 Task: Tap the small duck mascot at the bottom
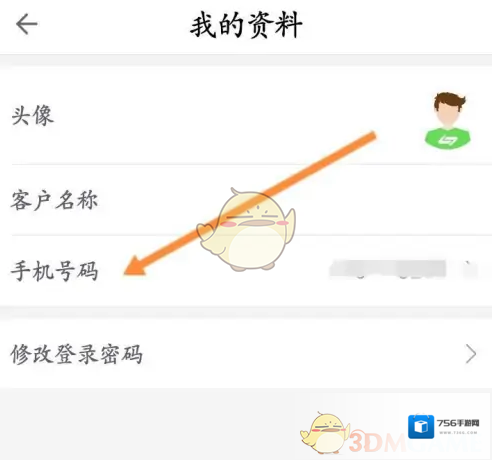[x=325, y=432]
